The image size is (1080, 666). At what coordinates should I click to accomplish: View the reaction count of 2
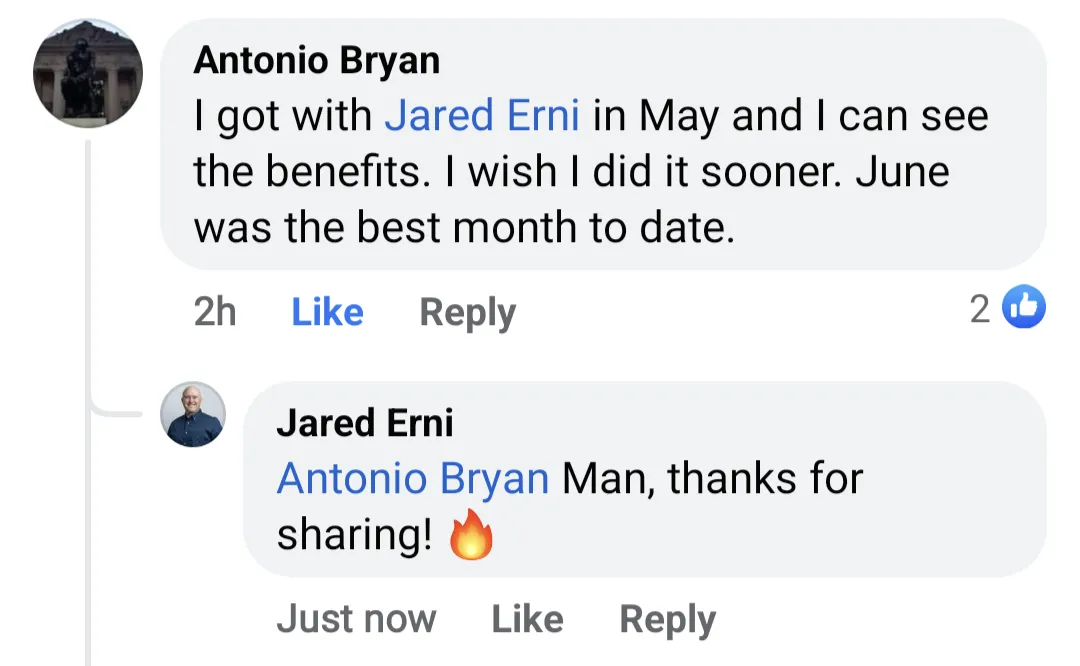[x=980, y=309]
